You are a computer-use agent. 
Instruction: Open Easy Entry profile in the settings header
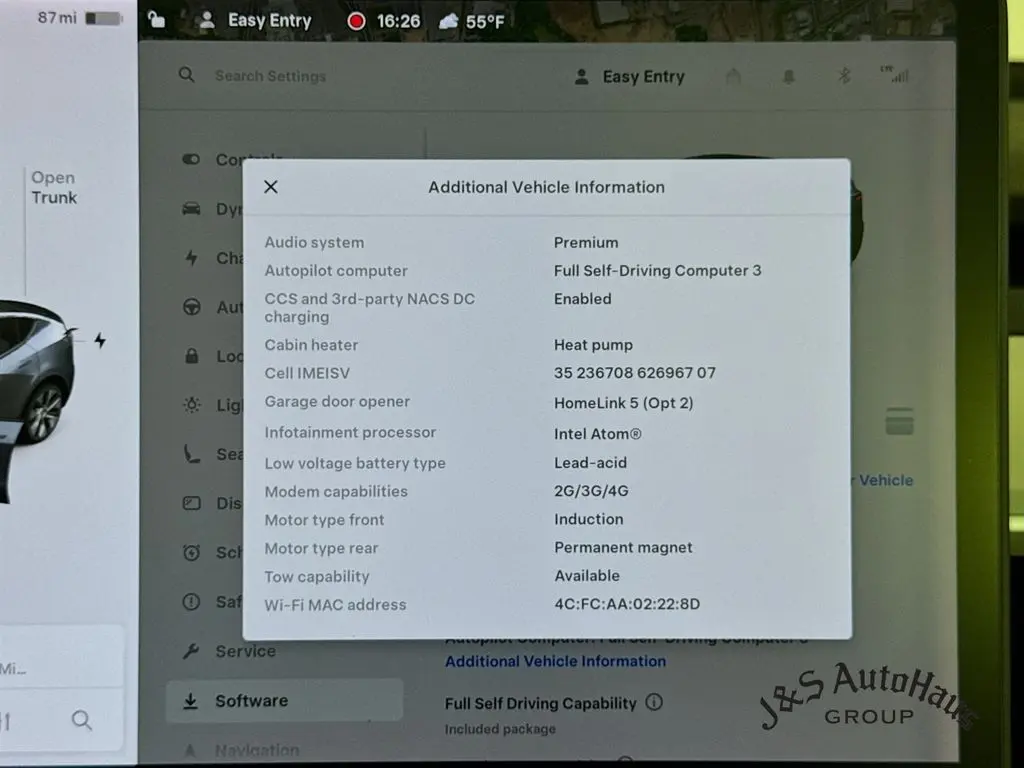click(630, 77)
